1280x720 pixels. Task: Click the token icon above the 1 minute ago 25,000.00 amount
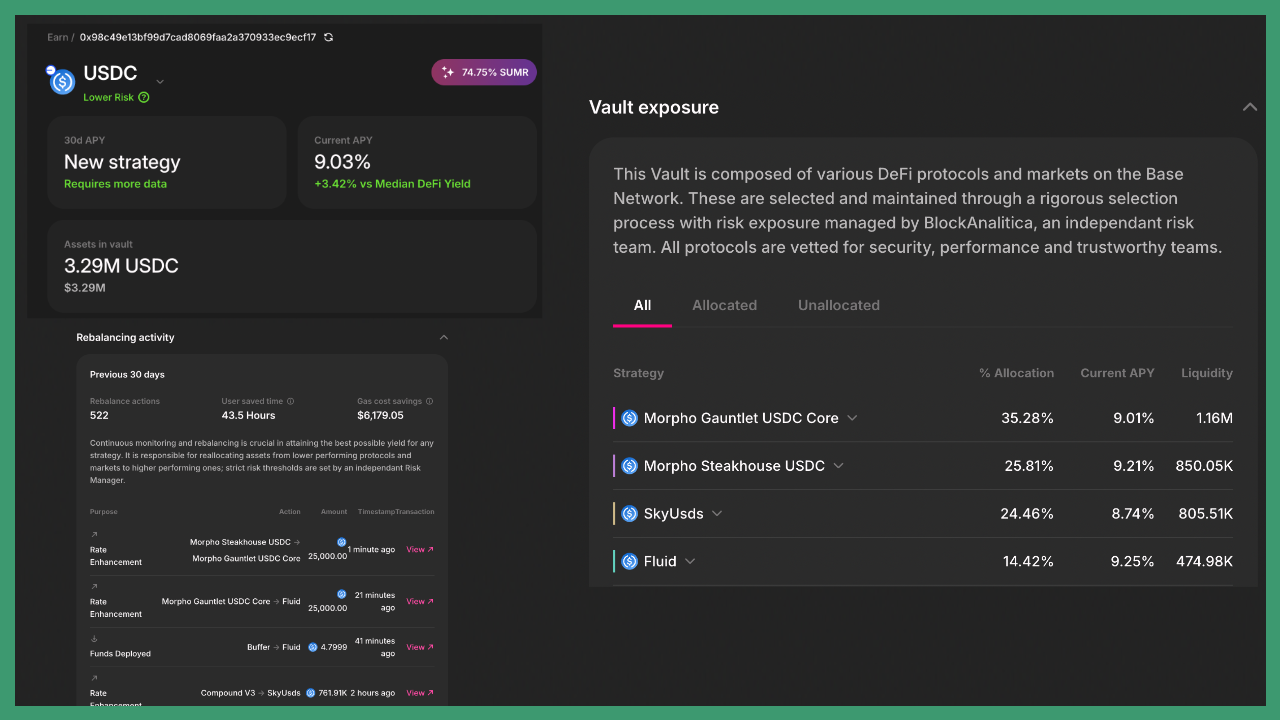tap(342, 542)
